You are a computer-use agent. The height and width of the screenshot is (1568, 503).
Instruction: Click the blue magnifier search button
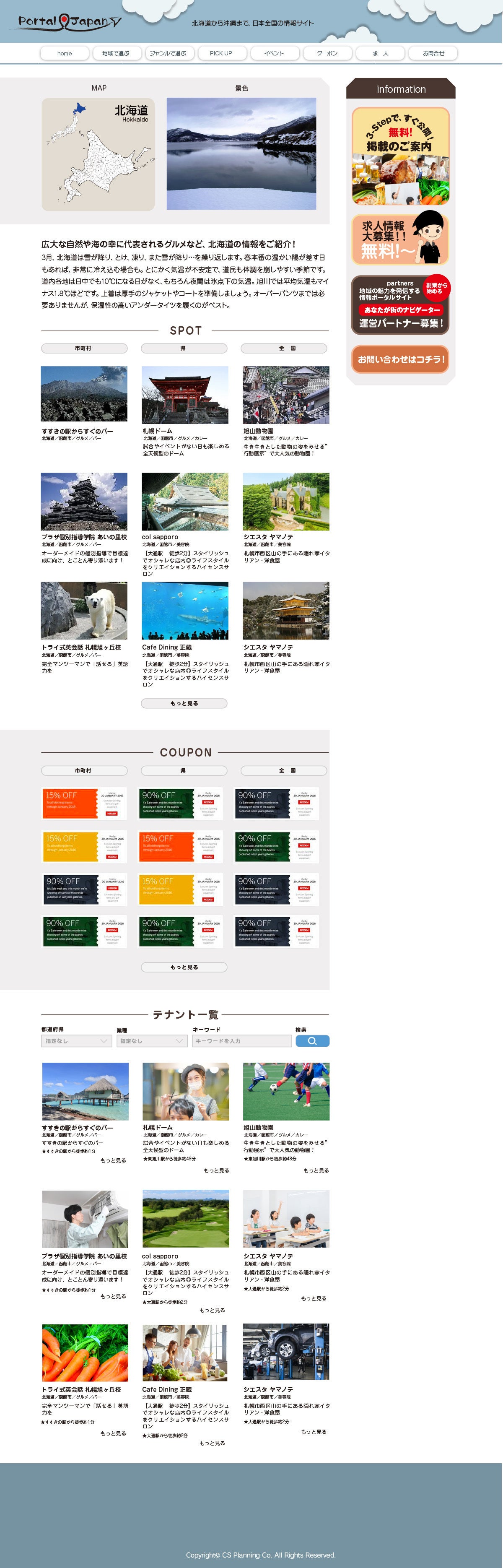pos(312,1041)
